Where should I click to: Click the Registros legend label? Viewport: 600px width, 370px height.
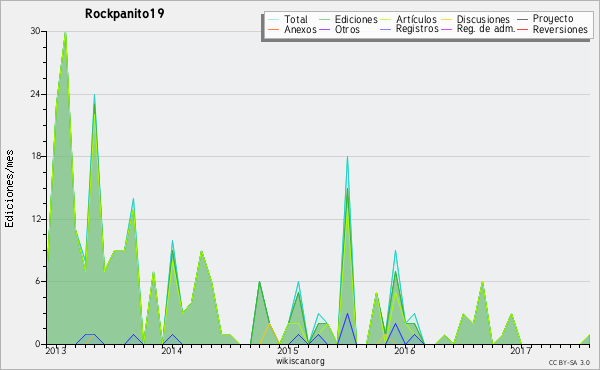point(417,29)
